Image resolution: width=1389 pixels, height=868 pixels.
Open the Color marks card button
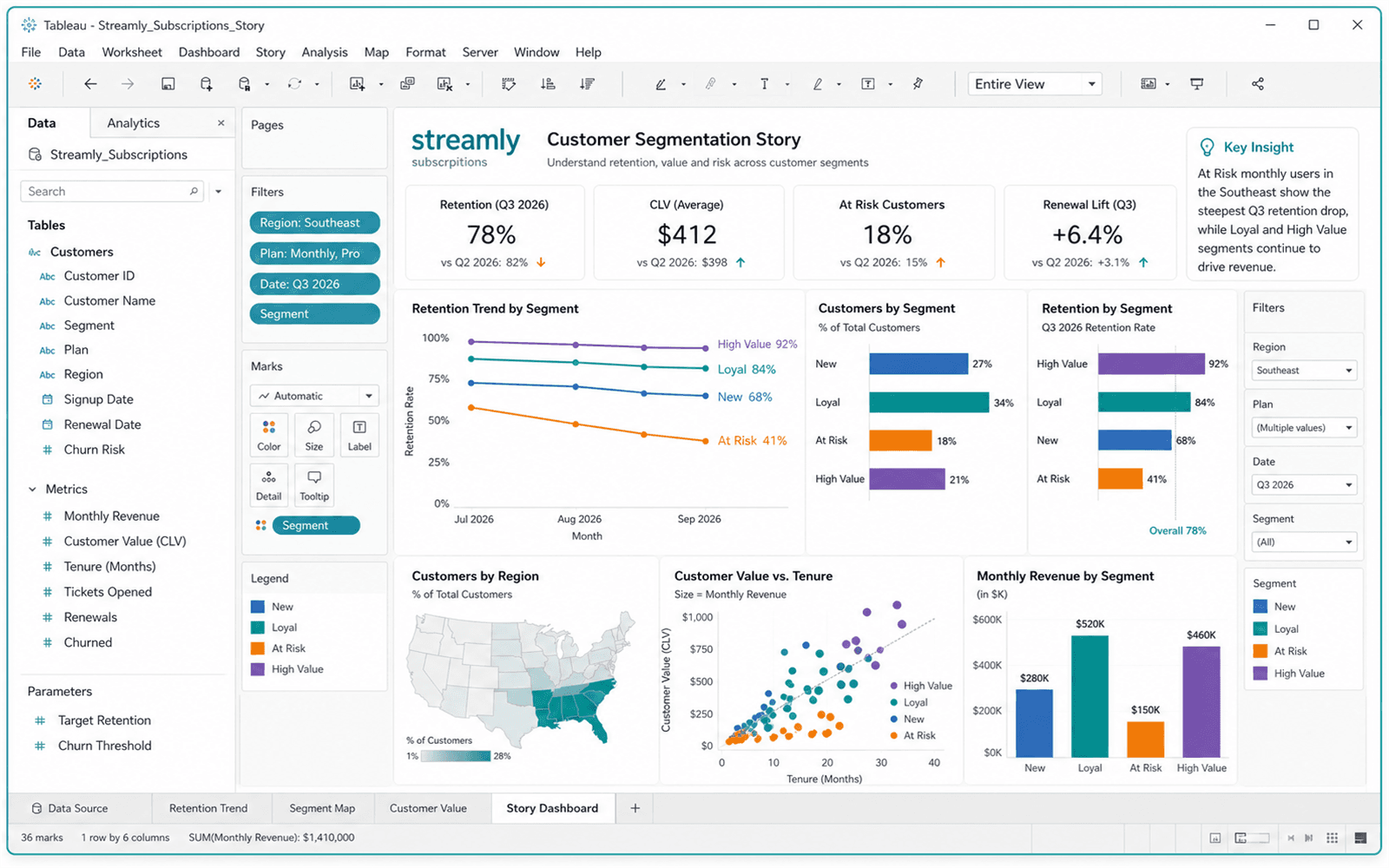coord(269,435)
